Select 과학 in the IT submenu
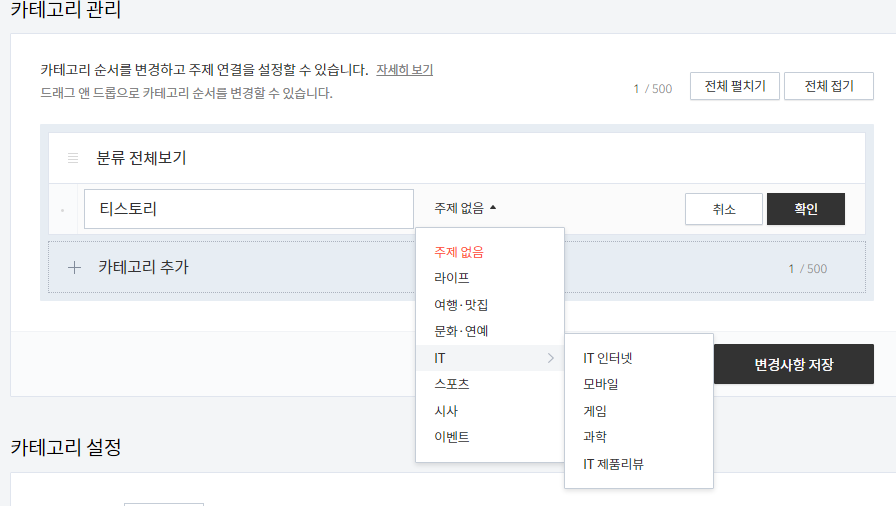This screenshot has height=506, width=896. pyautogui.click(x=594, y=437)
